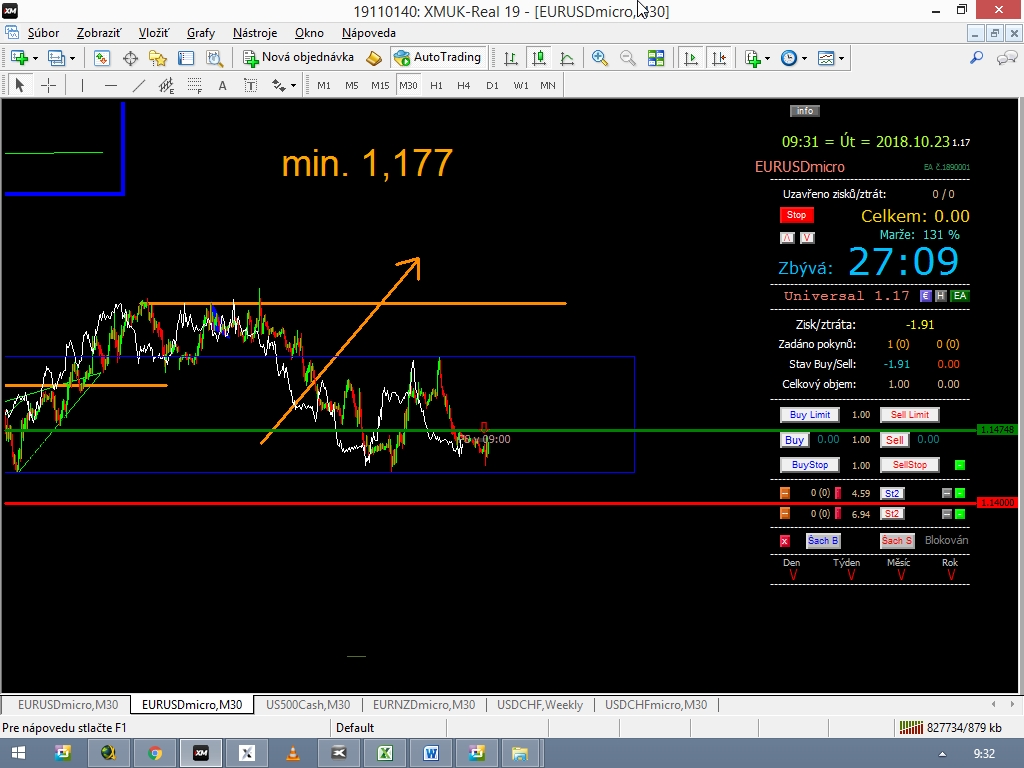The image size is (1024, 768).
Task: Switch timeframe to D1
Action: (x=492, y=85)
